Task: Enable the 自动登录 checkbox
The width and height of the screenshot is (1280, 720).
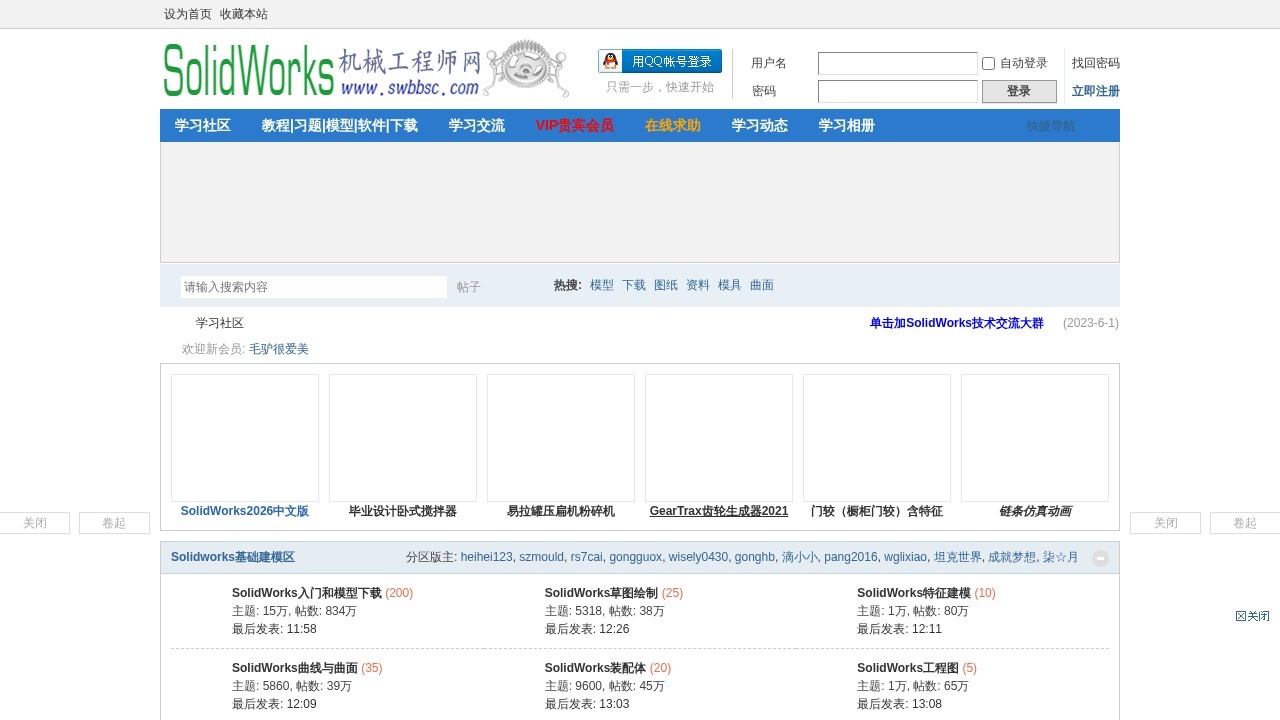Action: (x=988, y=63)
